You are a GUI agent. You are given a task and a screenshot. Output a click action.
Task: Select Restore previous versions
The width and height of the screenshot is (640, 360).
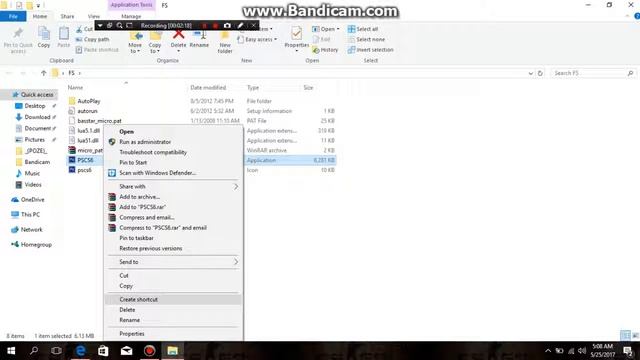[174, 248]
